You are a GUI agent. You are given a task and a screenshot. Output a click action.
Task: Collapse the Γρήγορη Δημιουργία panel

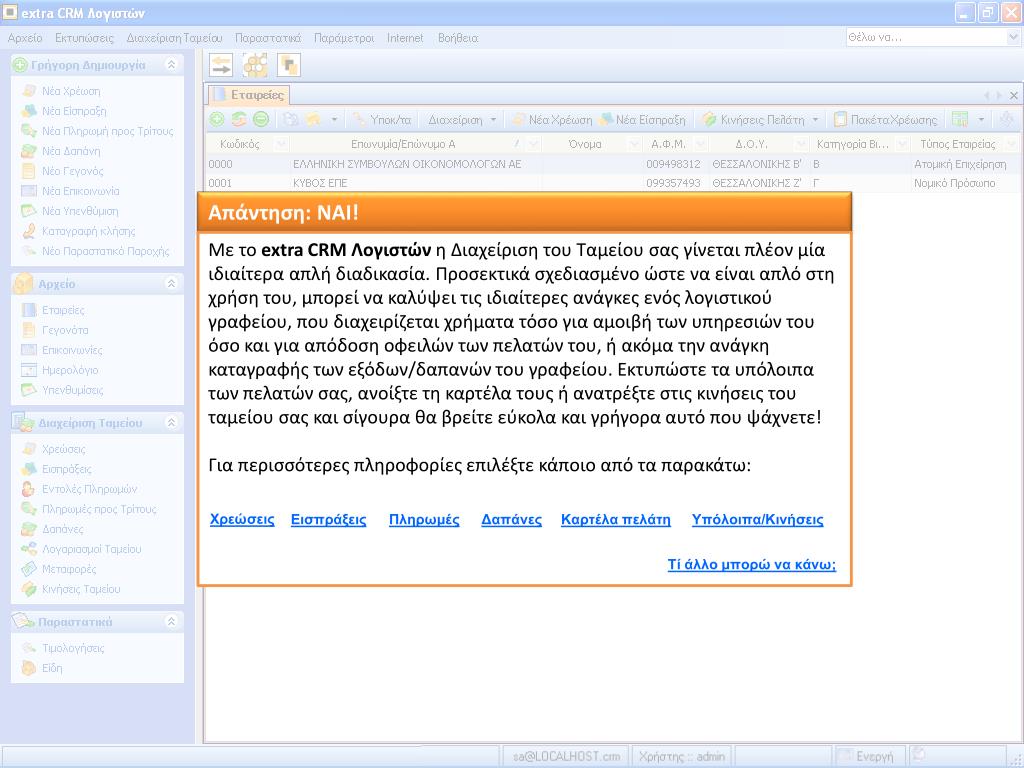pyautogui.click(x=171, y=65)
